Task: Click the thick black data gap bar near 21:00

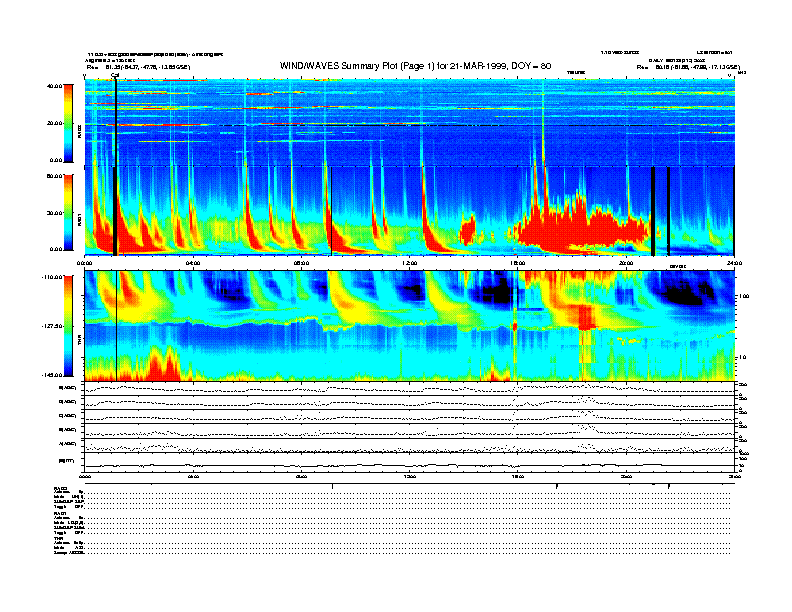Action: 653,211
